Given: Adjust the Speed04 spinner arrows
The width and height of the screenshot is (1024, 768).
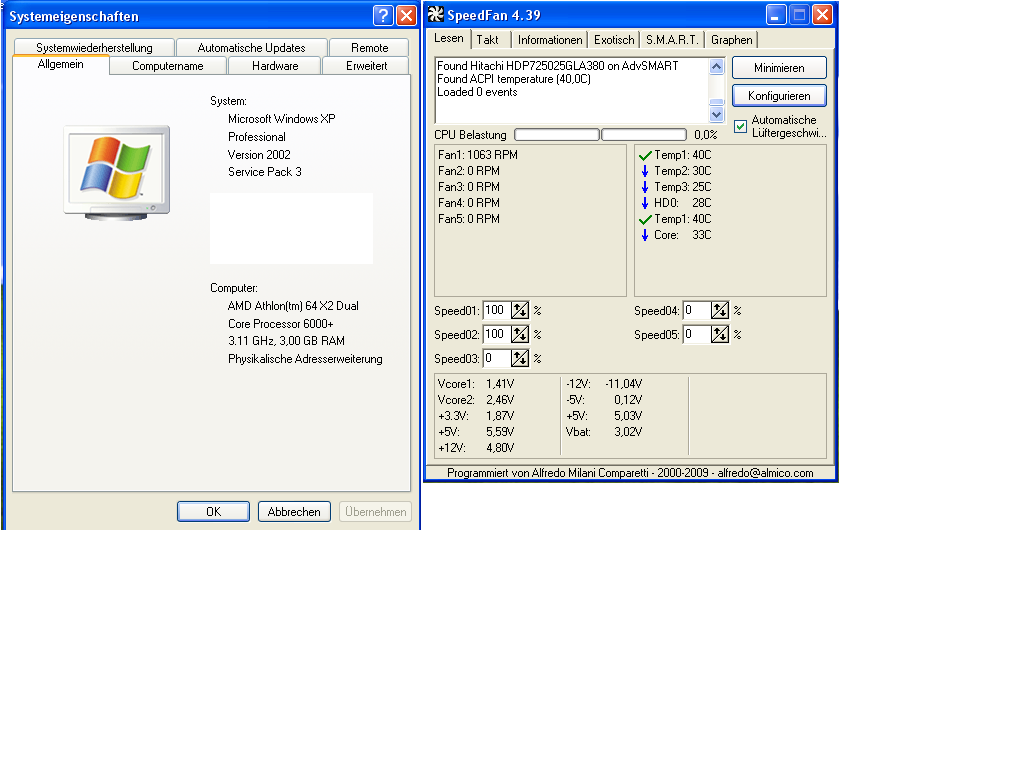Looking at the screenshot, I should coord(720,310).
